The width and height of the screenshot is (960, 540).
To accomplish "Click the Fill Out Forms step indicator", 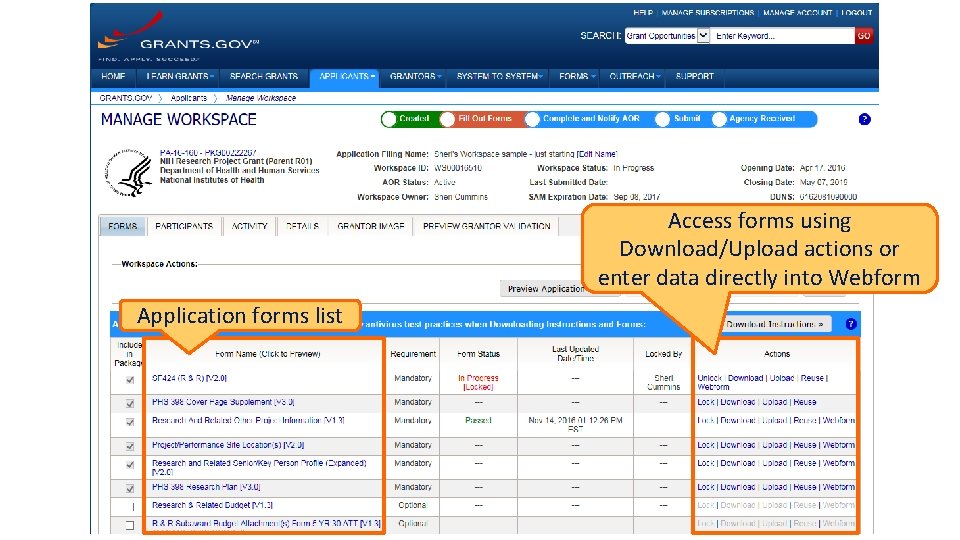I will 477,119.
